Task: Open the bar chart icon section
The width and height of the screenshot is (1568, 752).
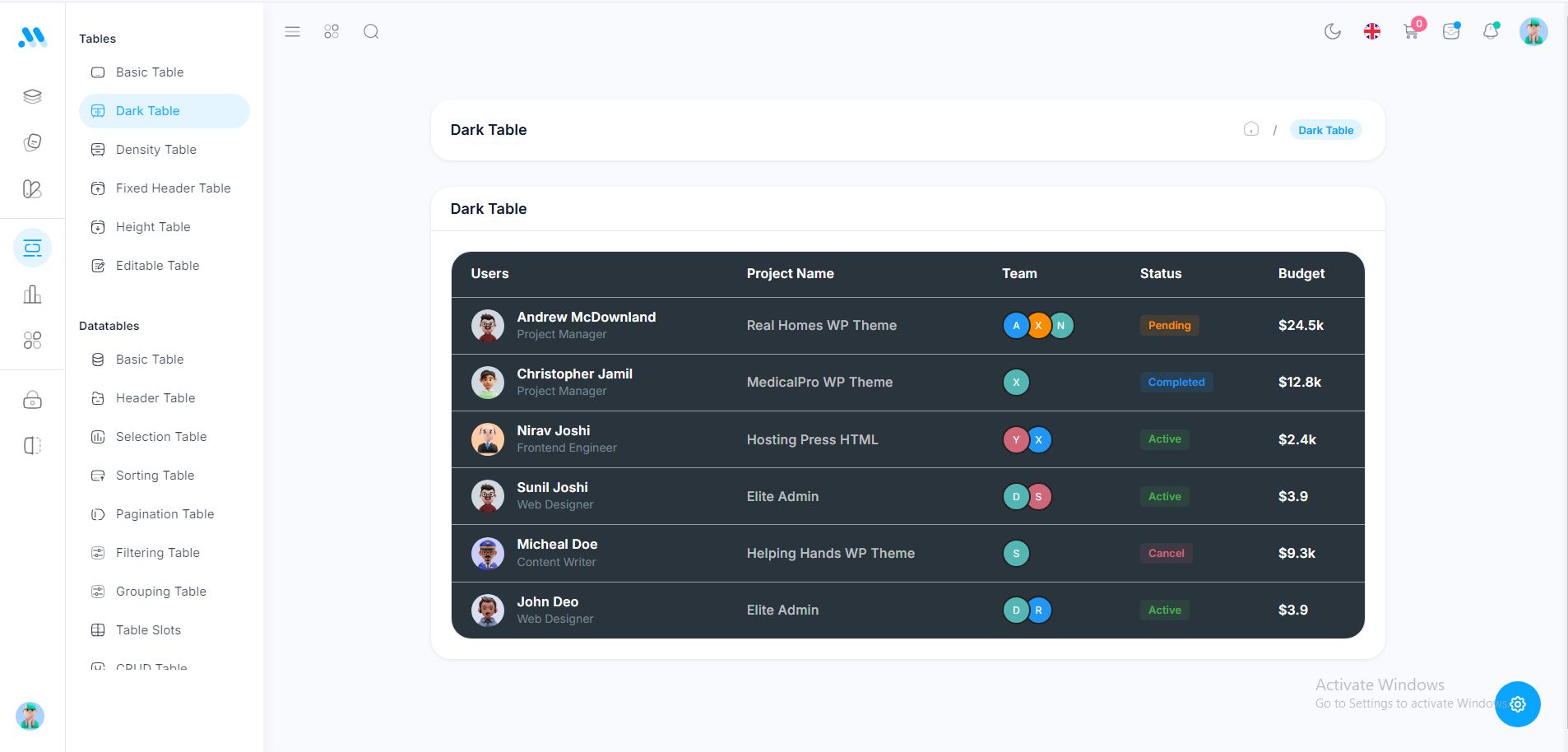Action: 32,295
